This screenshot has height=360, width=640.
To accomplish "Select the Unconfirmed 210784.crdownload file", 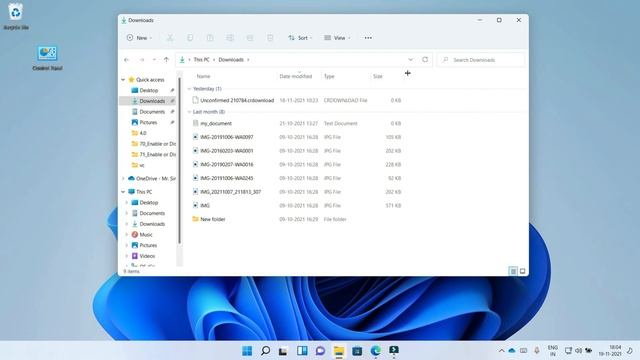I will [237, 100].
